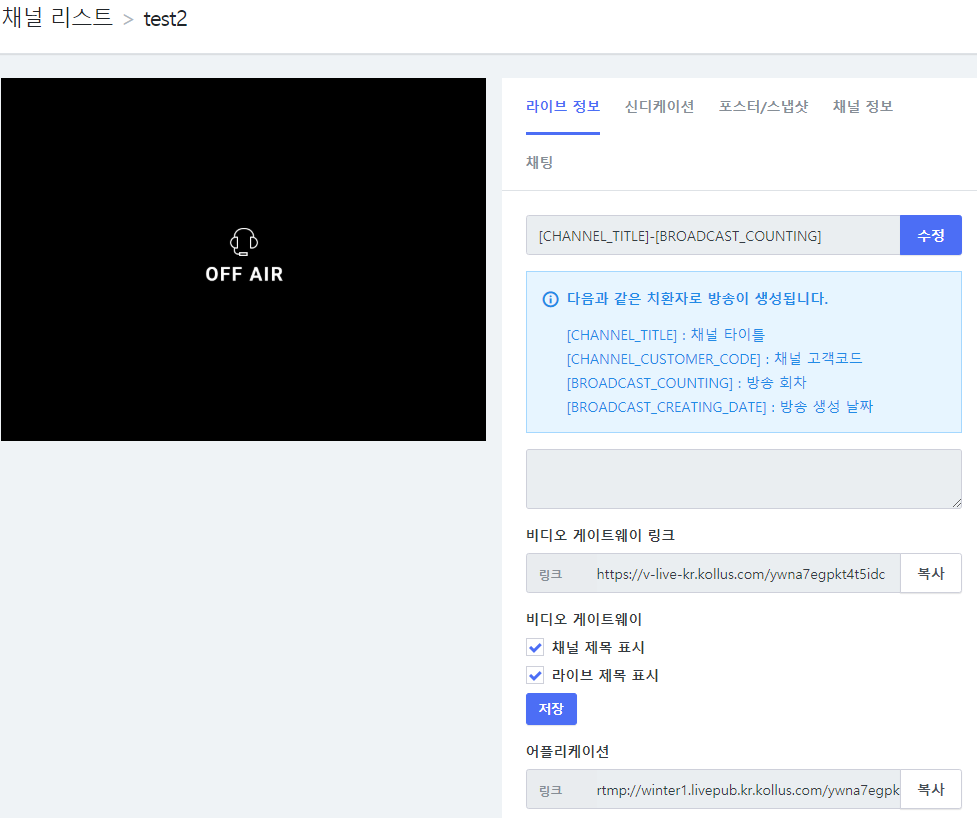The height and width of the screenshot is (818, 977).
Task: Click test2 in the breadcrumb
Action: (165, 20)
